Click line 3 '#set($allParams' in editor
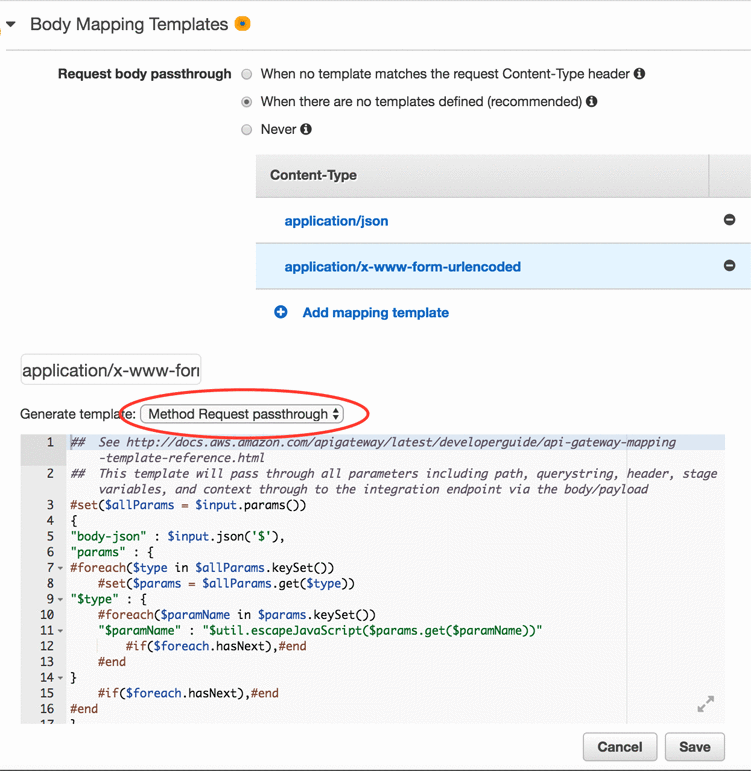This screenshot has width=751, height=771. pyautogui.click(x=188, y=505)
